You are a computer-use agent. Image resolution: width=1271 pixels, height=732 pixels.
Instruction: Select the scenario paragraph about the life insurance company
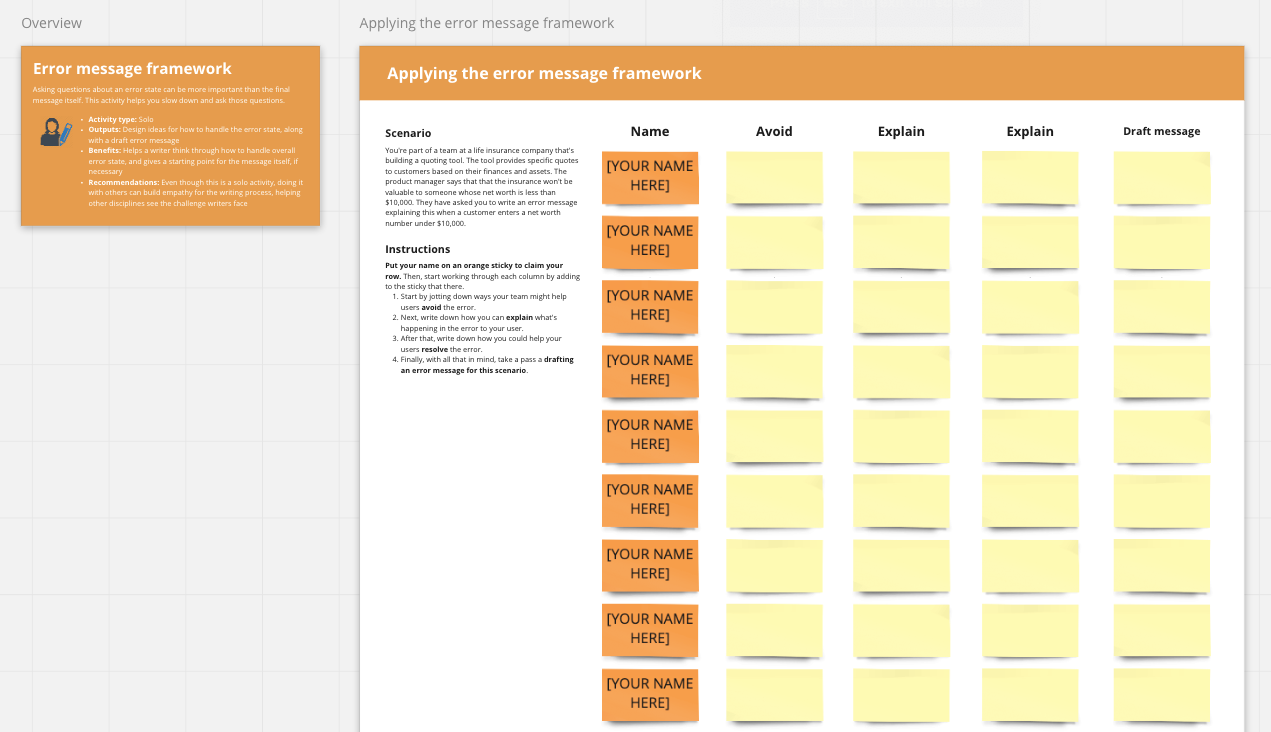(x=482, y=186)
